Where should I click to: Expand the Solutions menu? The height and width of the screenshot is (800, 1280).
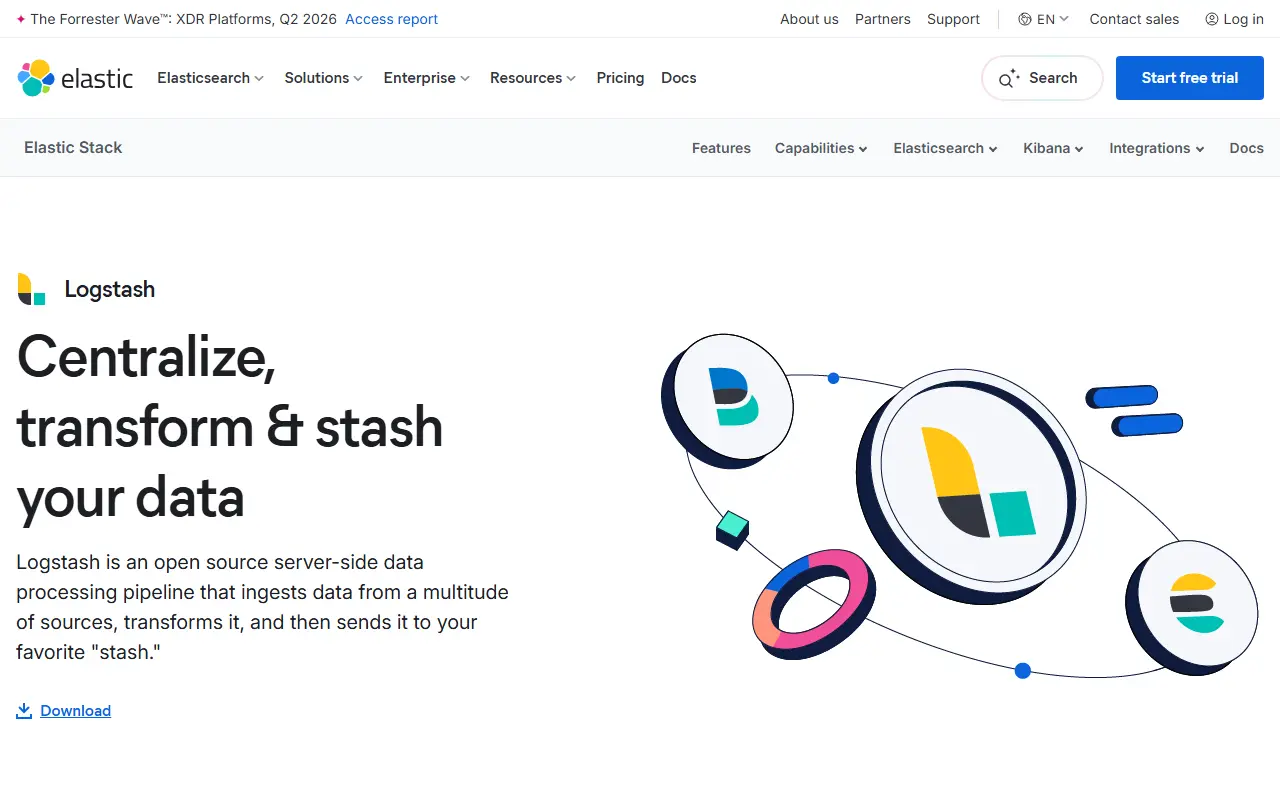[x=323, y=78]
